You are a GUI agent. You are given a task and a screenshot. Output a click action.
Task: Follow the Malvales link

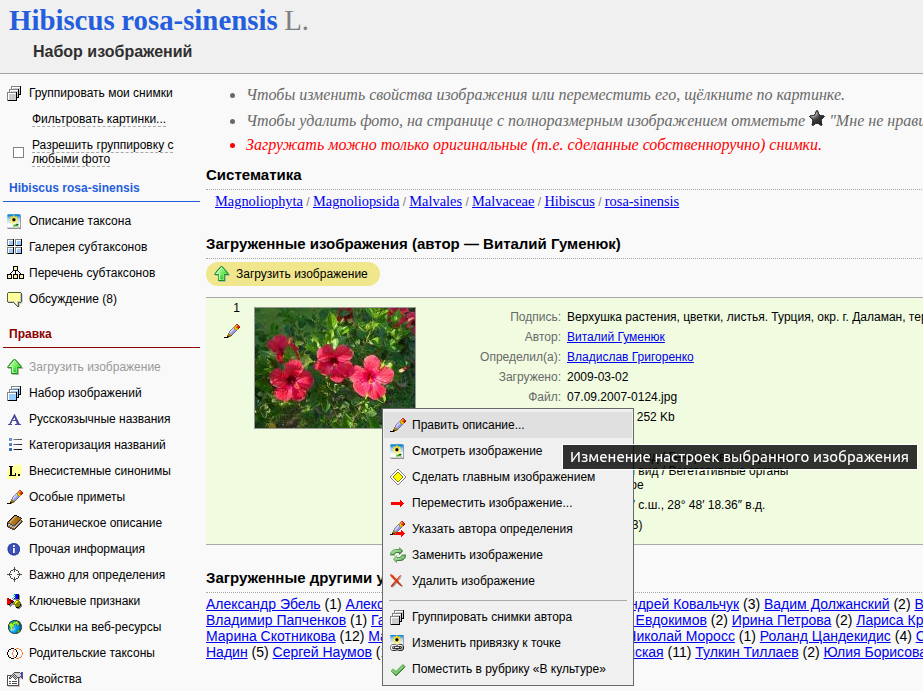tap(436, 201)
